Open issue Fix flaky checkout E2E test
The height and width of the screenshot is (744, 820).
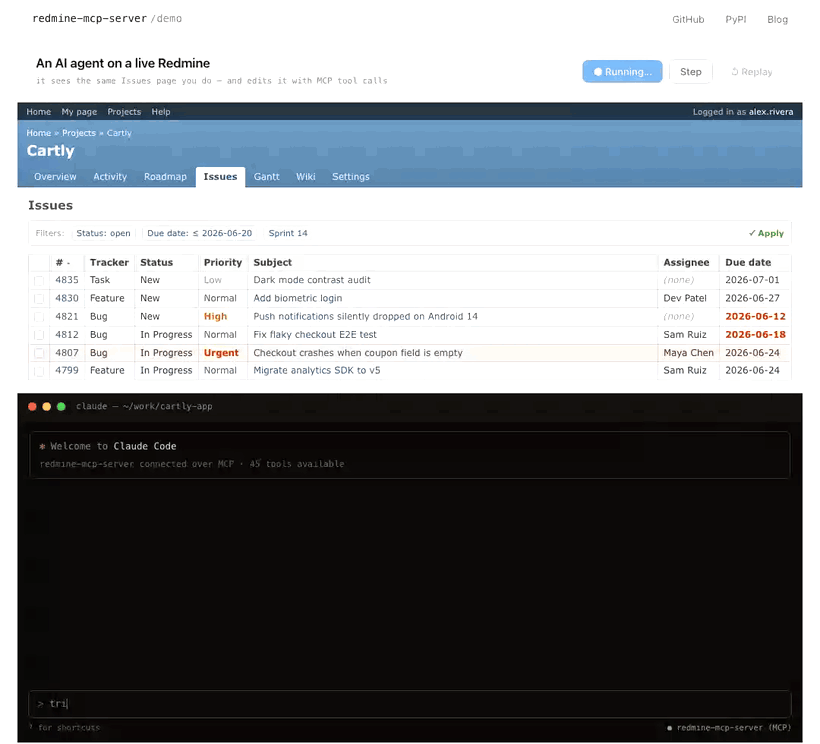click(315, 335)
